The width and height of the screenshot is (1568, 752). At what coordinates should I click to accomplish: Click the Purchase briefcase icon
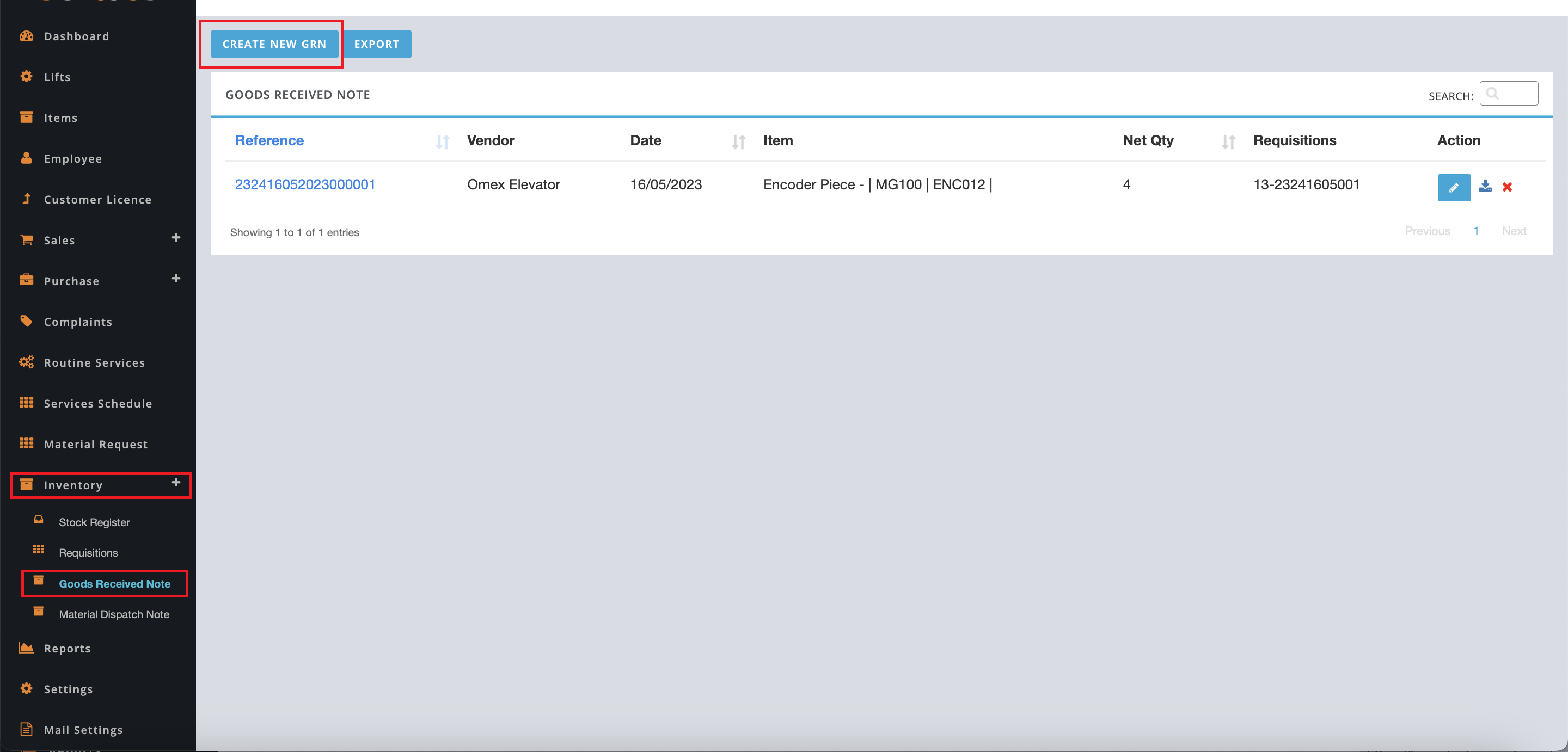coord(26,280)
